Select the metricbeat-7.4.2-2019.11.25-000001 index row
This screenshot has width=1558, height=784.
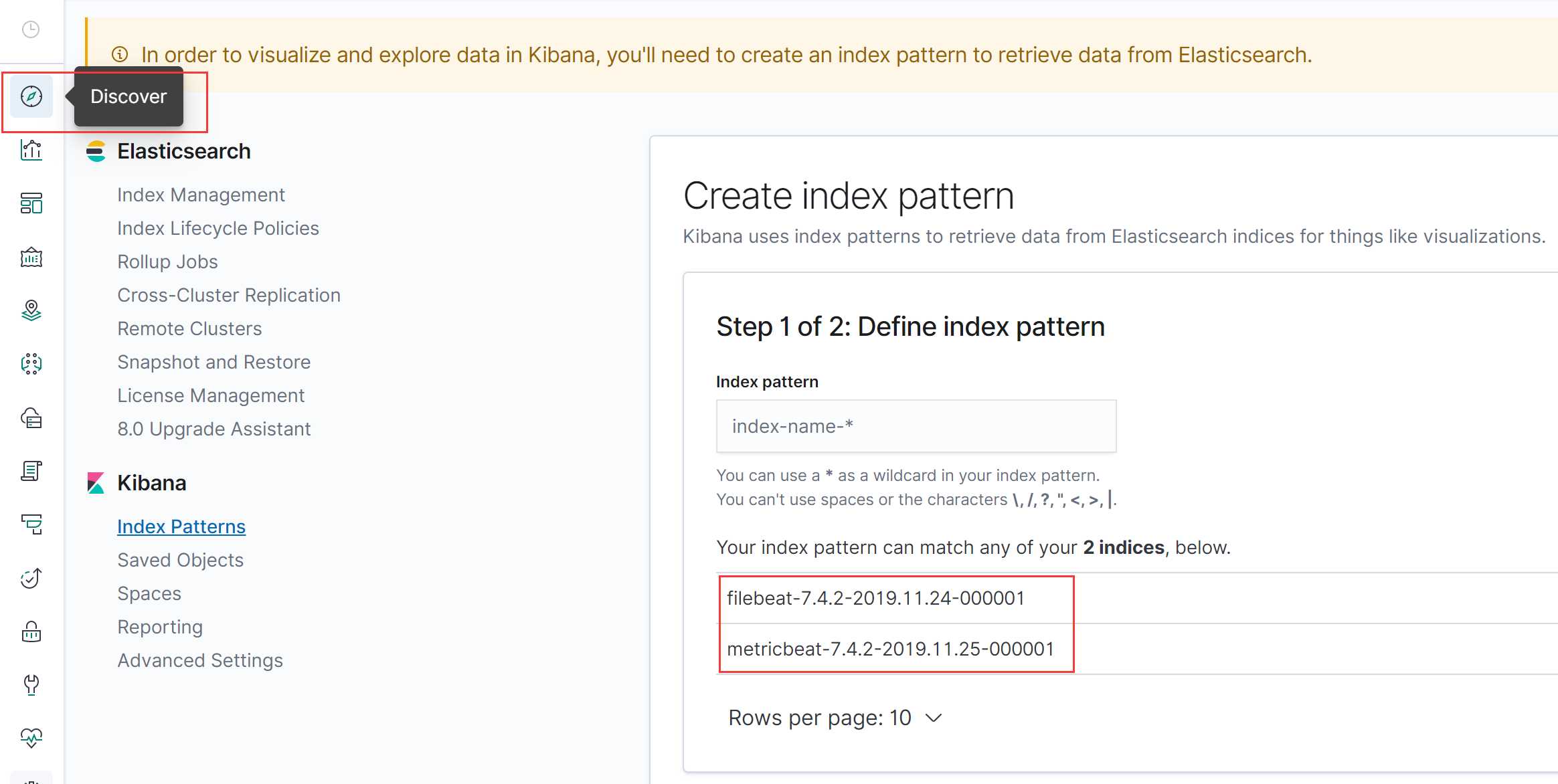(x=1137, y=649)
